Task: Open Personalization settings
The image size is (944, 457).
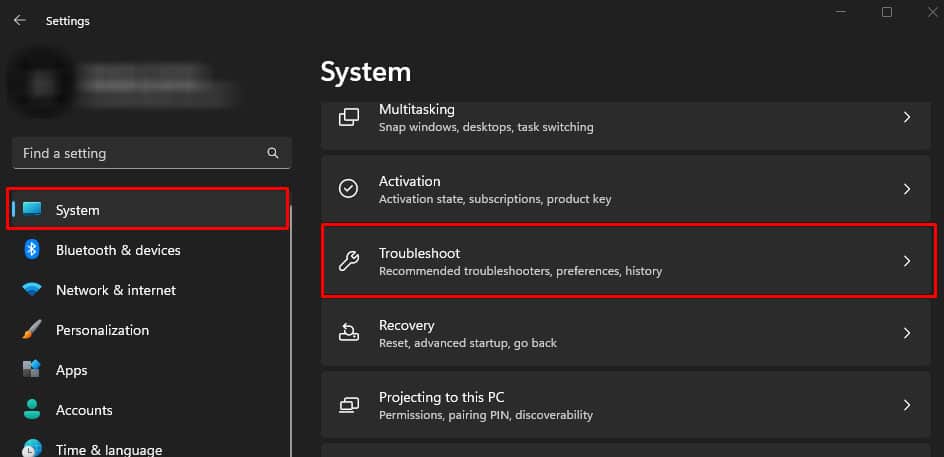Action: (148, 329)
